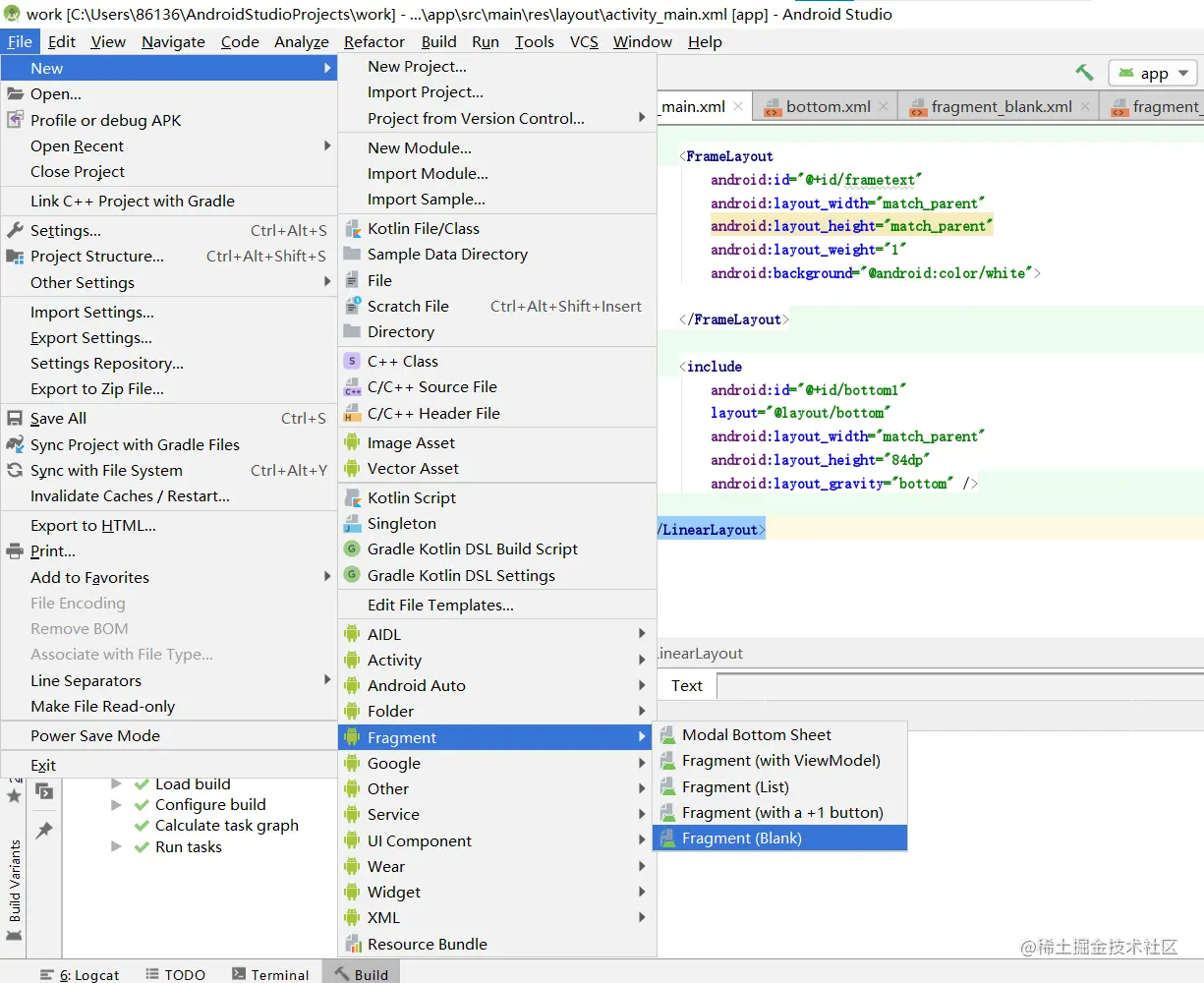Open the Build Variants side panel
The width and height of the screenshot is (1204, 983).
tap(15, 880)
